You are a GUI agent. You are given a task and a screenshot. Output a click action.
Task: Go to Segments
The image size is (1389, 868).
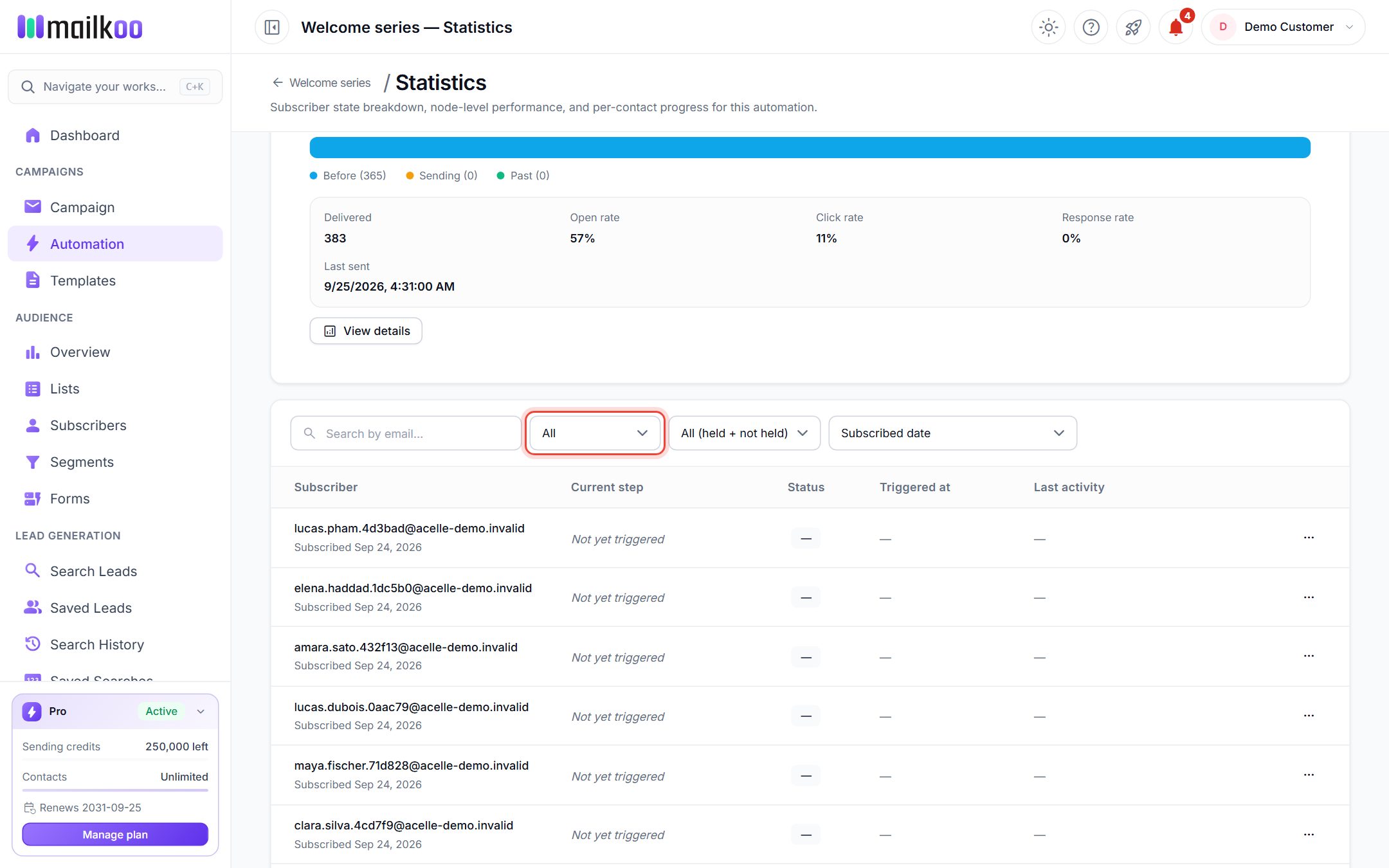coord(115,462)
